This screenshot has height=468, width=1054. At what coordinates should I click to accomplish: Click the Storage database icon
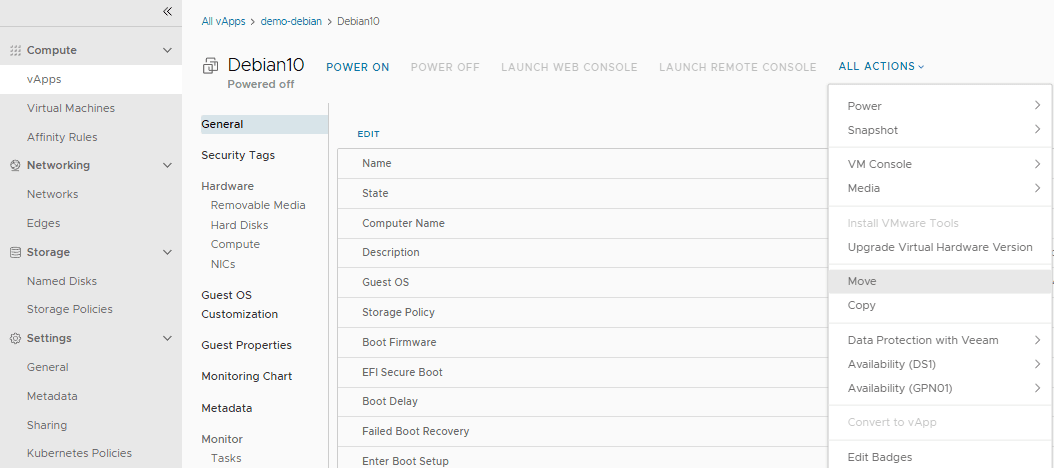click(15, 252)
